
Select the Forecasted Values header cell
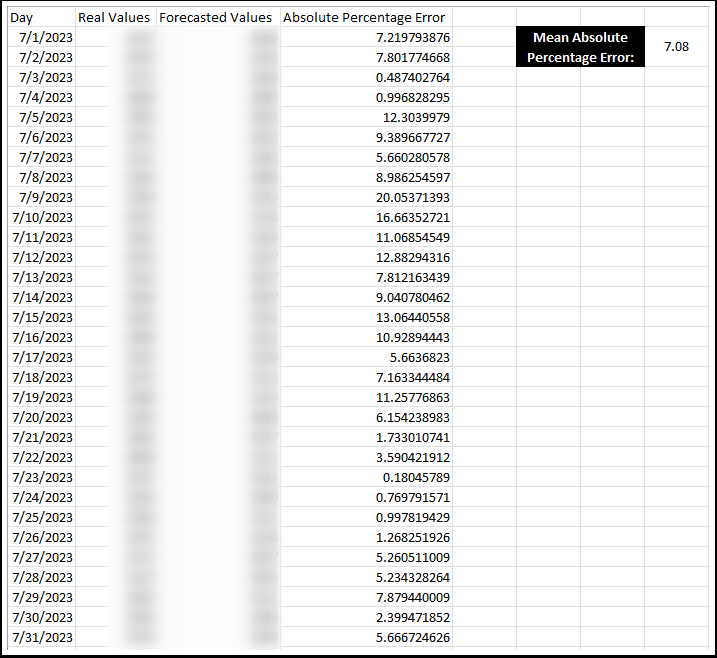pyautogui.click(x=218, y=17)
